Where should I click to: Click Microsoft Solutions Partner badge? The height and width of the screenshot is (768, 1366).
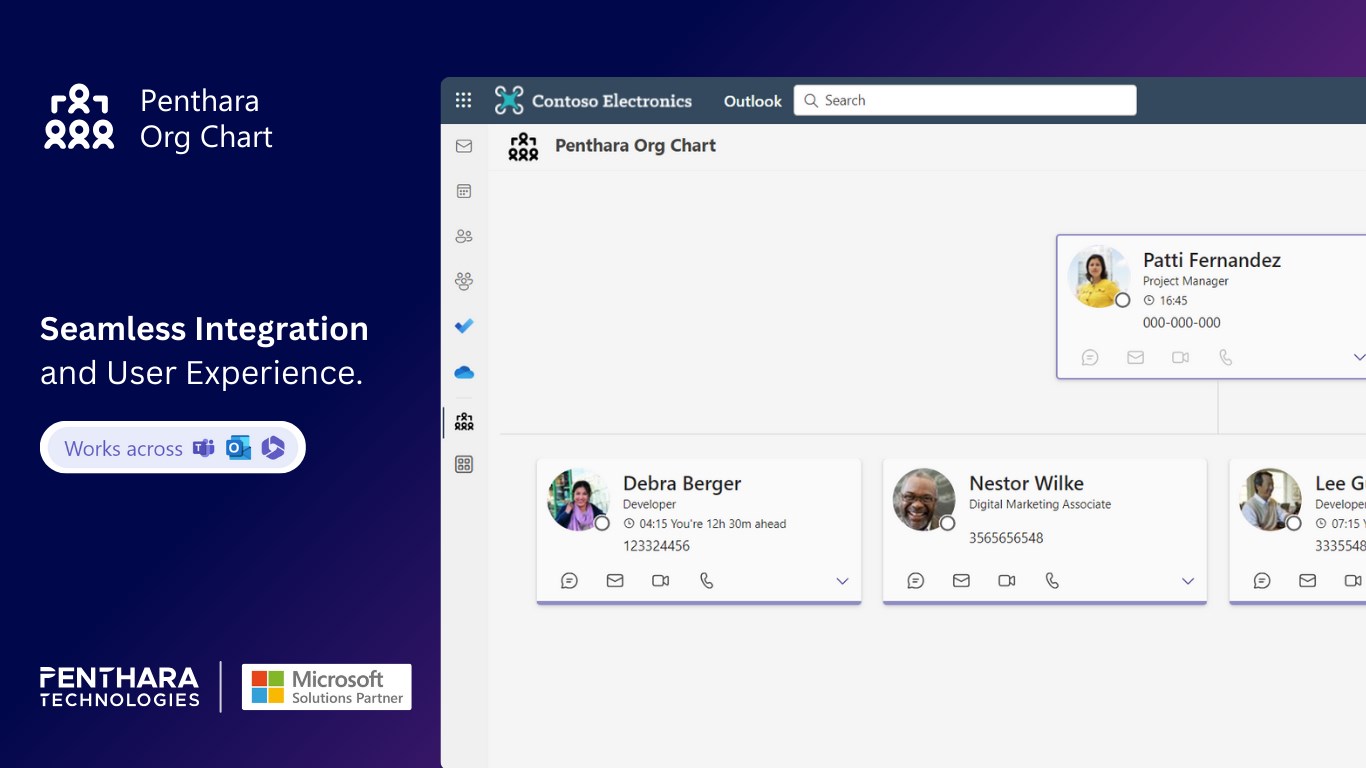[x=327, y=687]
